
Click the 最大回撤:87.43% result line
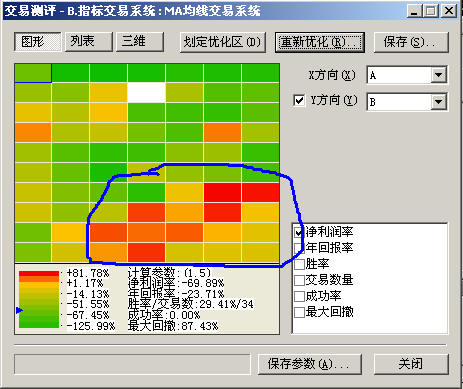(x=173, y=326)
